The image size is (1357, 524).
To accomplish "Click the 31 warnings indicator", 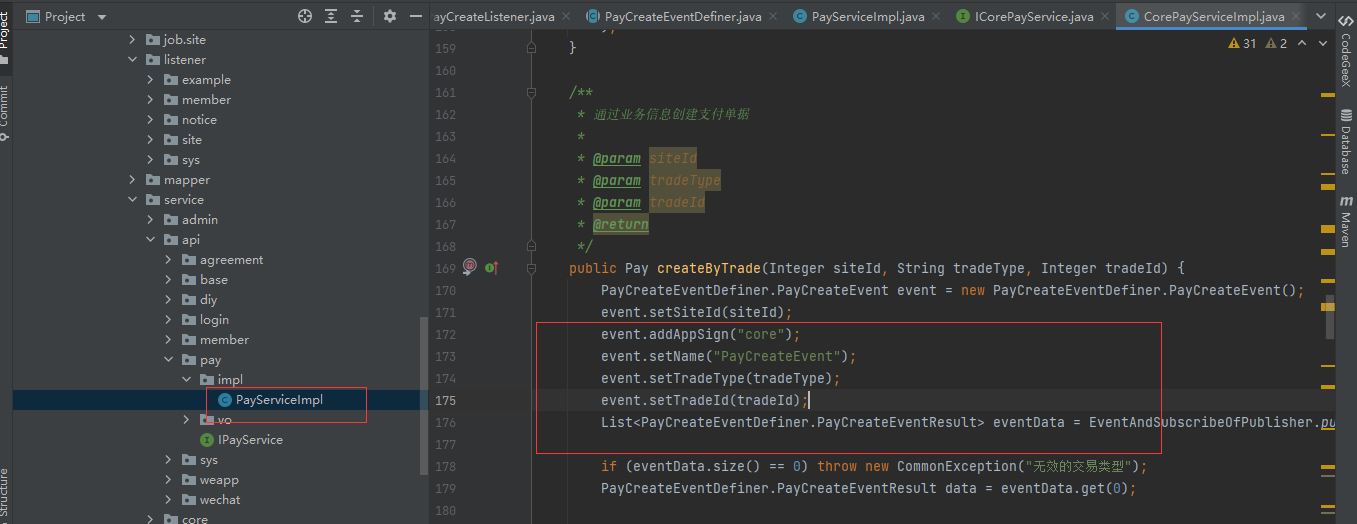I will tap(1241, 44).
